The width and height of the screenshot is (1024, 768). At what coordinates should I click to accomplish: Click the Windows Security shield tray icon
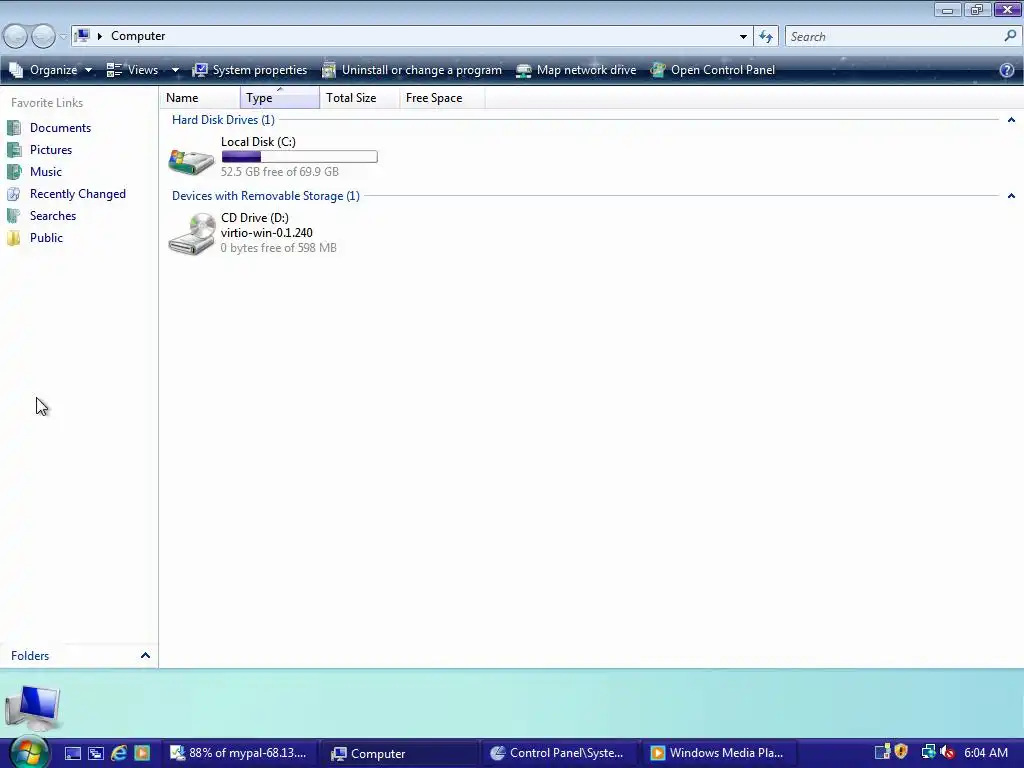coord(901,752)
